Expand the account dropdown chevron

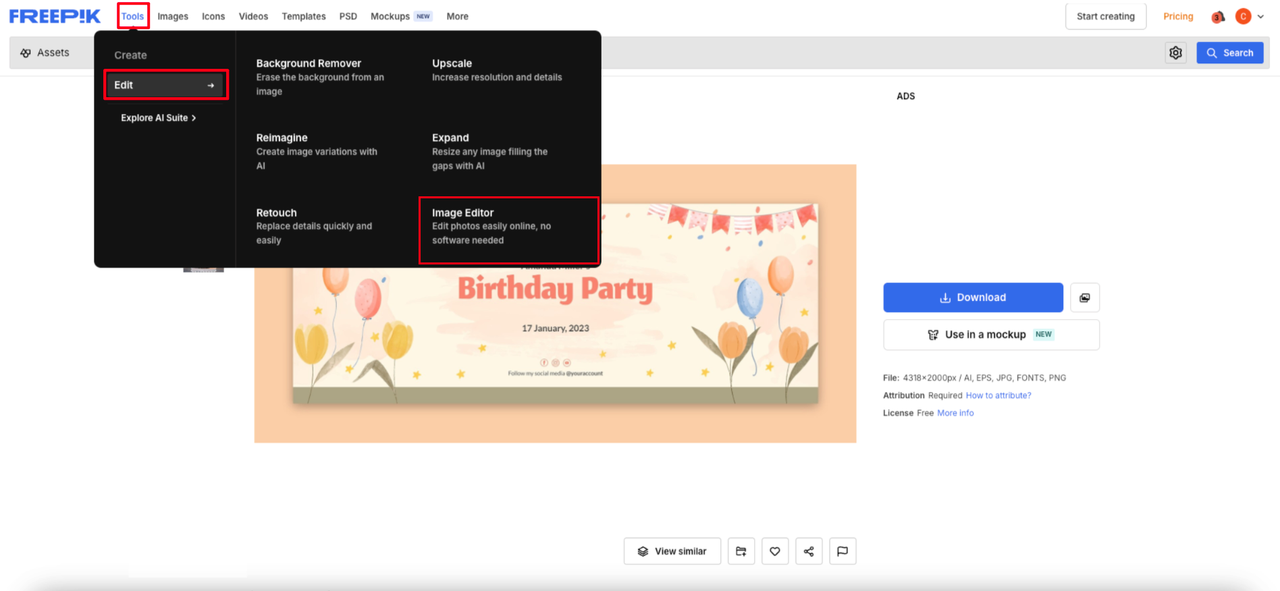pyautogui.click(x=1260, y=16)
